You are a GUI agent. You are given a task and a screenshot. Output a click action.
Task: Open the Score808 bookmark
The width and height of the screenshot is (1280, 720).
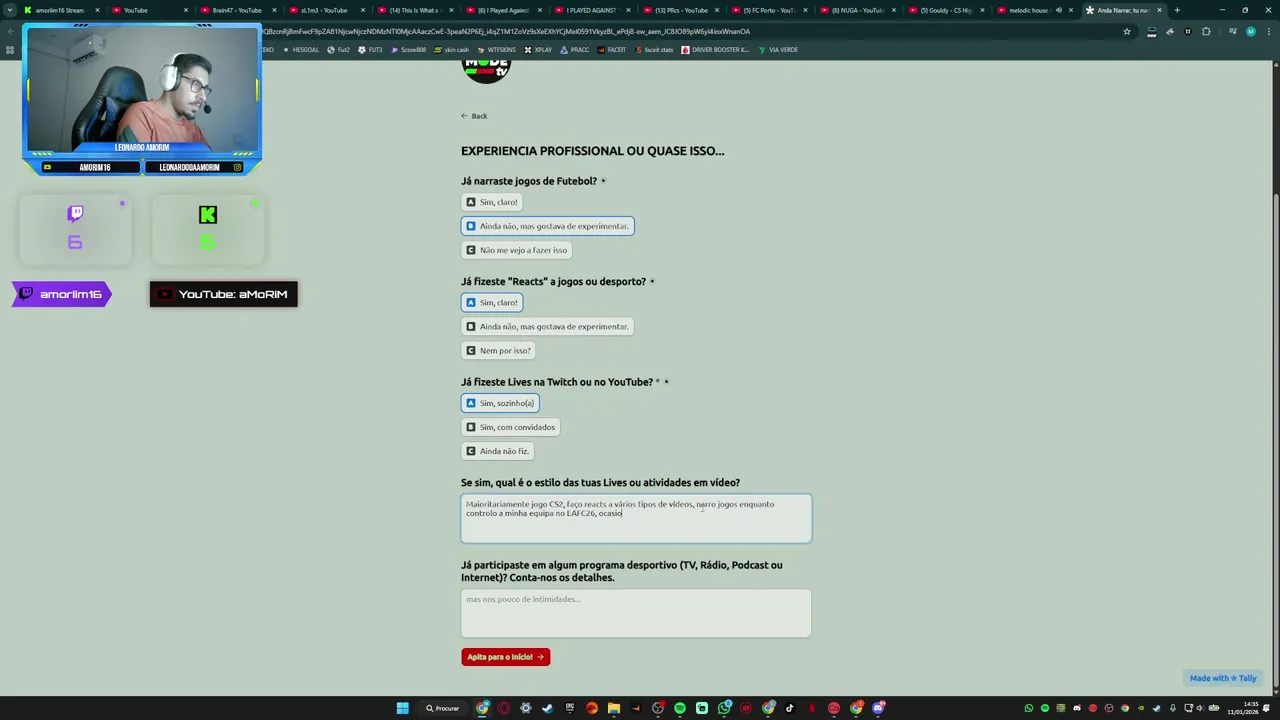407,50
